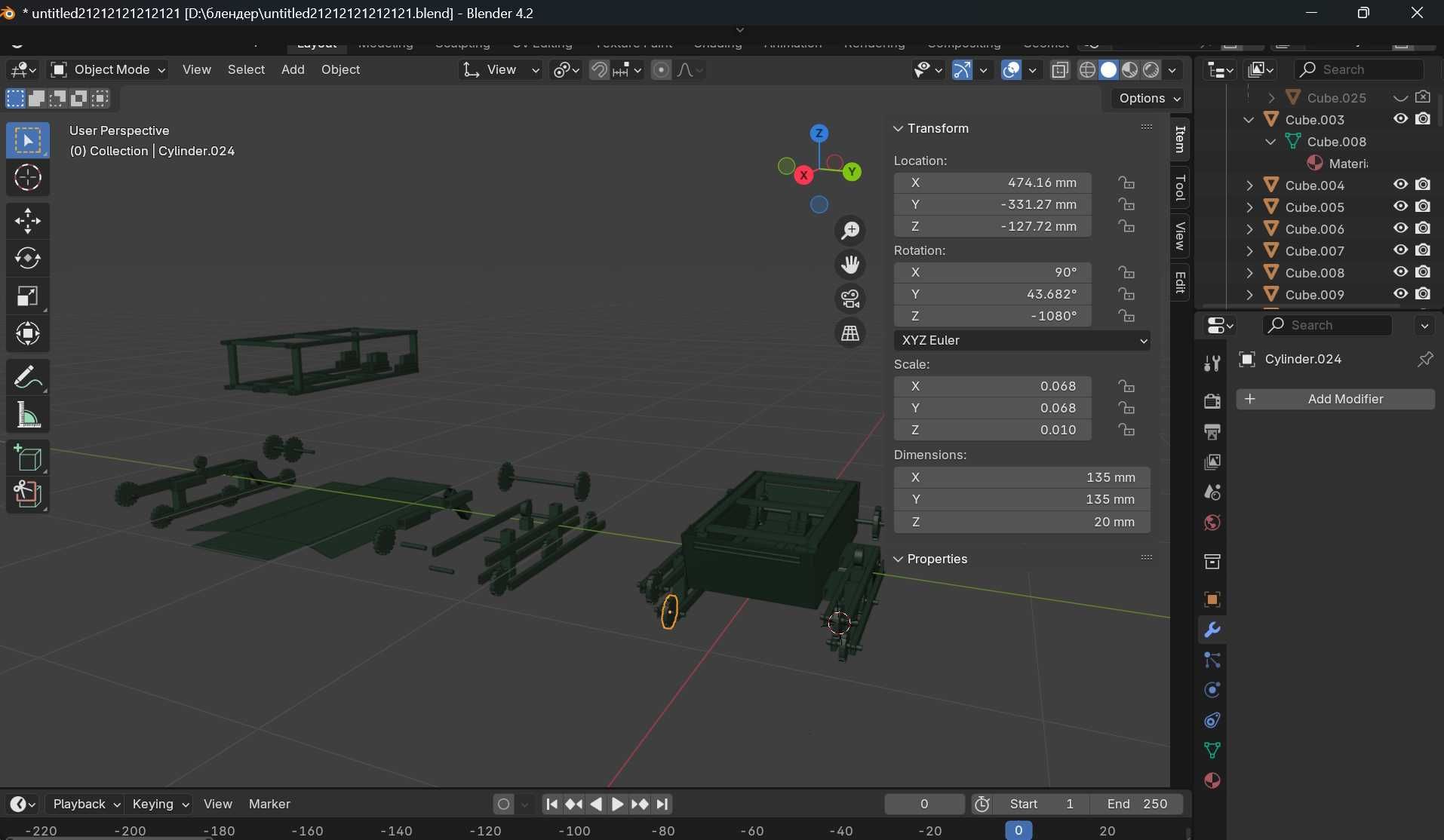Open the XYZ Euler rotation mode dropdown
Image resolution: width=1444 pixels, height=840 pixels.
1022,340
